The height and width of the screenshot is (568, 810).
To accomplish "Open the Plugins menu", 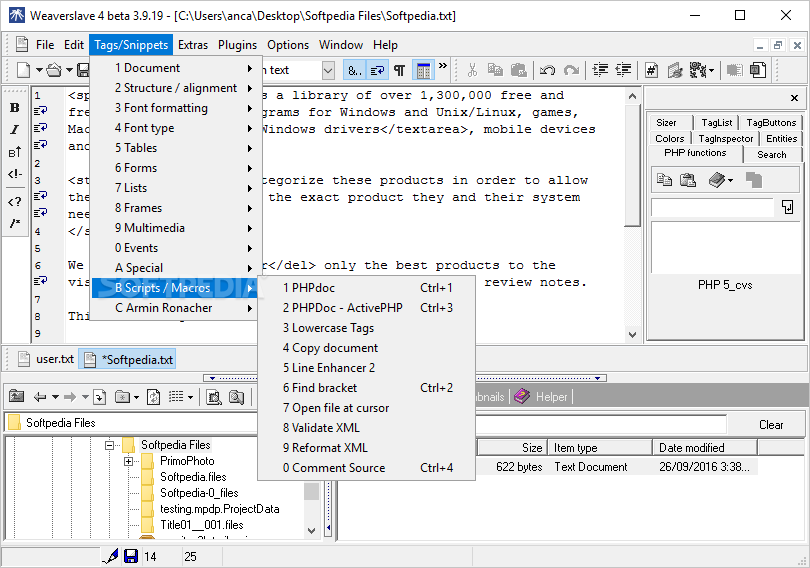I will [x=237, y=45].
